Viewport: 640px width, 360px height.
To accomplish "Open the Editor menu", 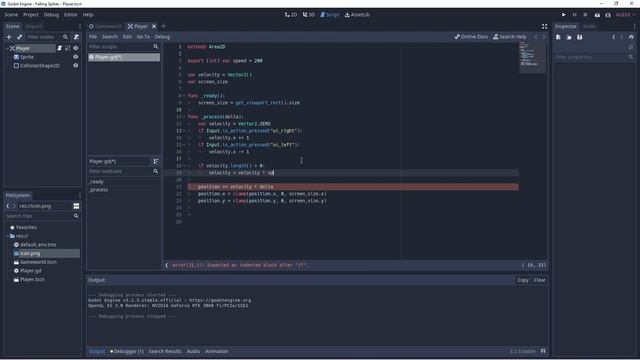I will pos(70,15).
